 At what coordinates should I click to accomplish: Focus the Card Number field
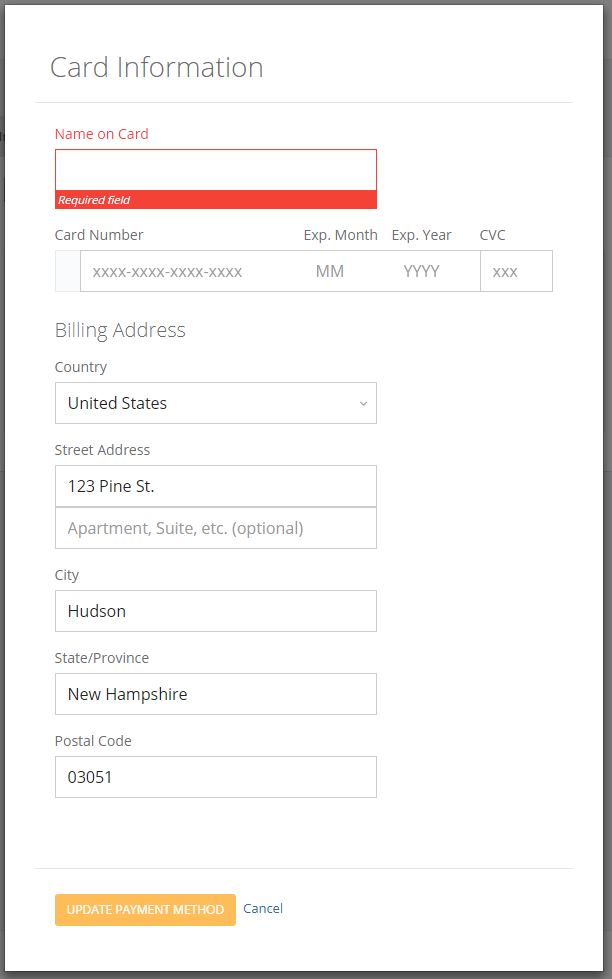180,271
